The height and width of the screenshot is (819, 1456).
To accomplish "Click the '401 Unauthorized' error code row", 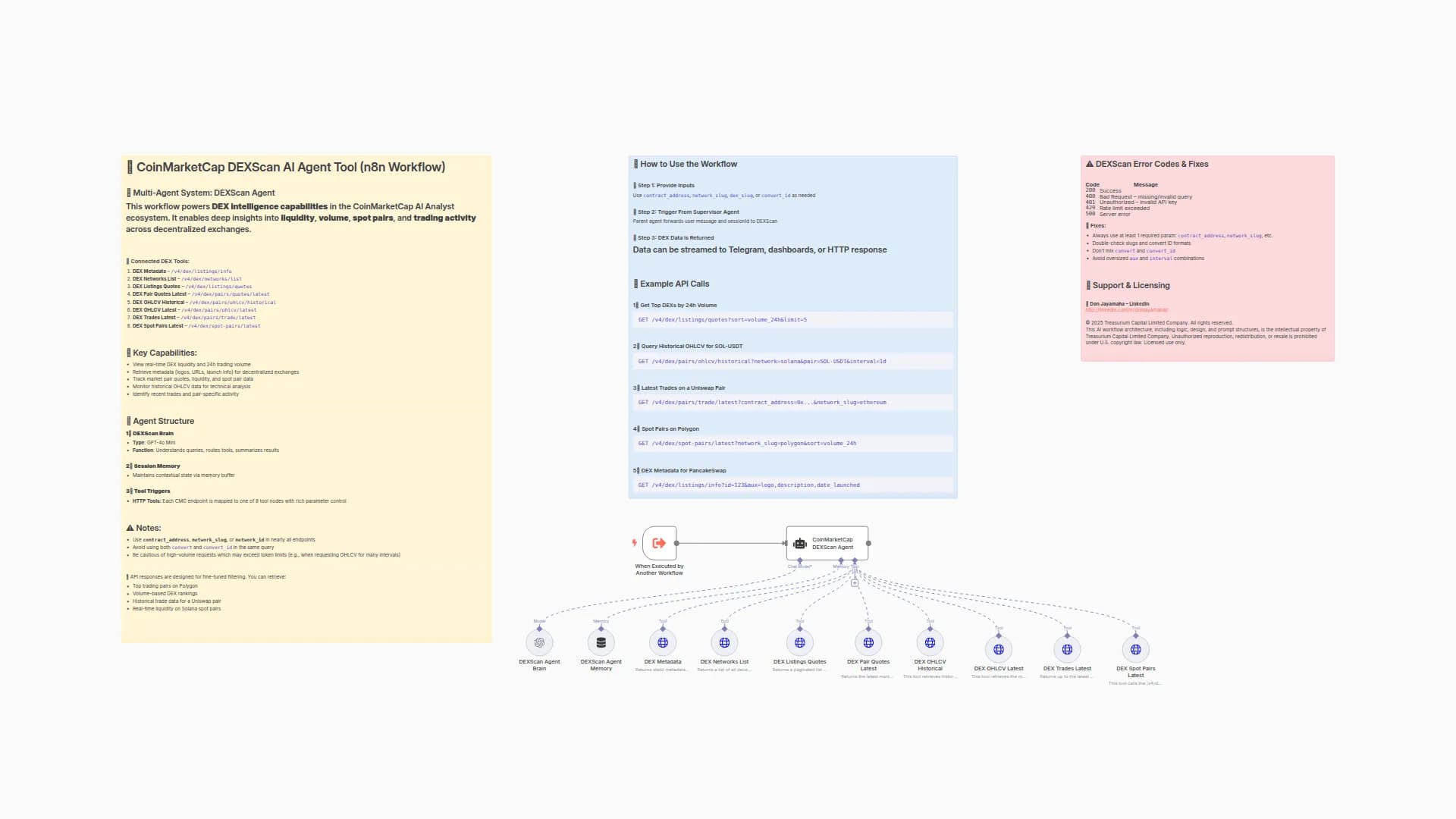I will click(x=1131, y=202).
